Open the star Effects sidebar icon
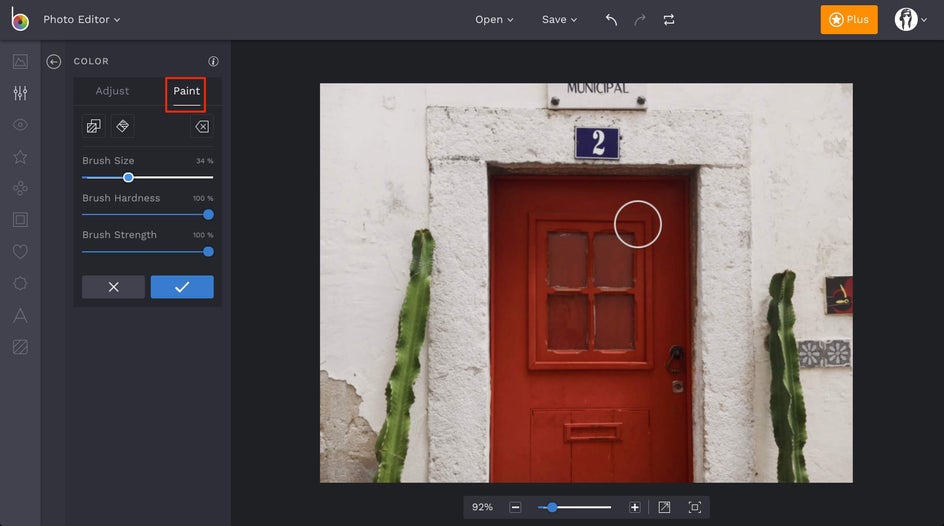The height and width of the screenshot is (526, 944). click(x=20, y=157)
